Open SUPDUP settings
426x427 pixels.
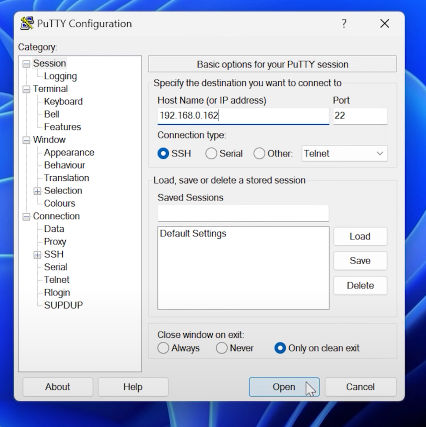[63, 305]
